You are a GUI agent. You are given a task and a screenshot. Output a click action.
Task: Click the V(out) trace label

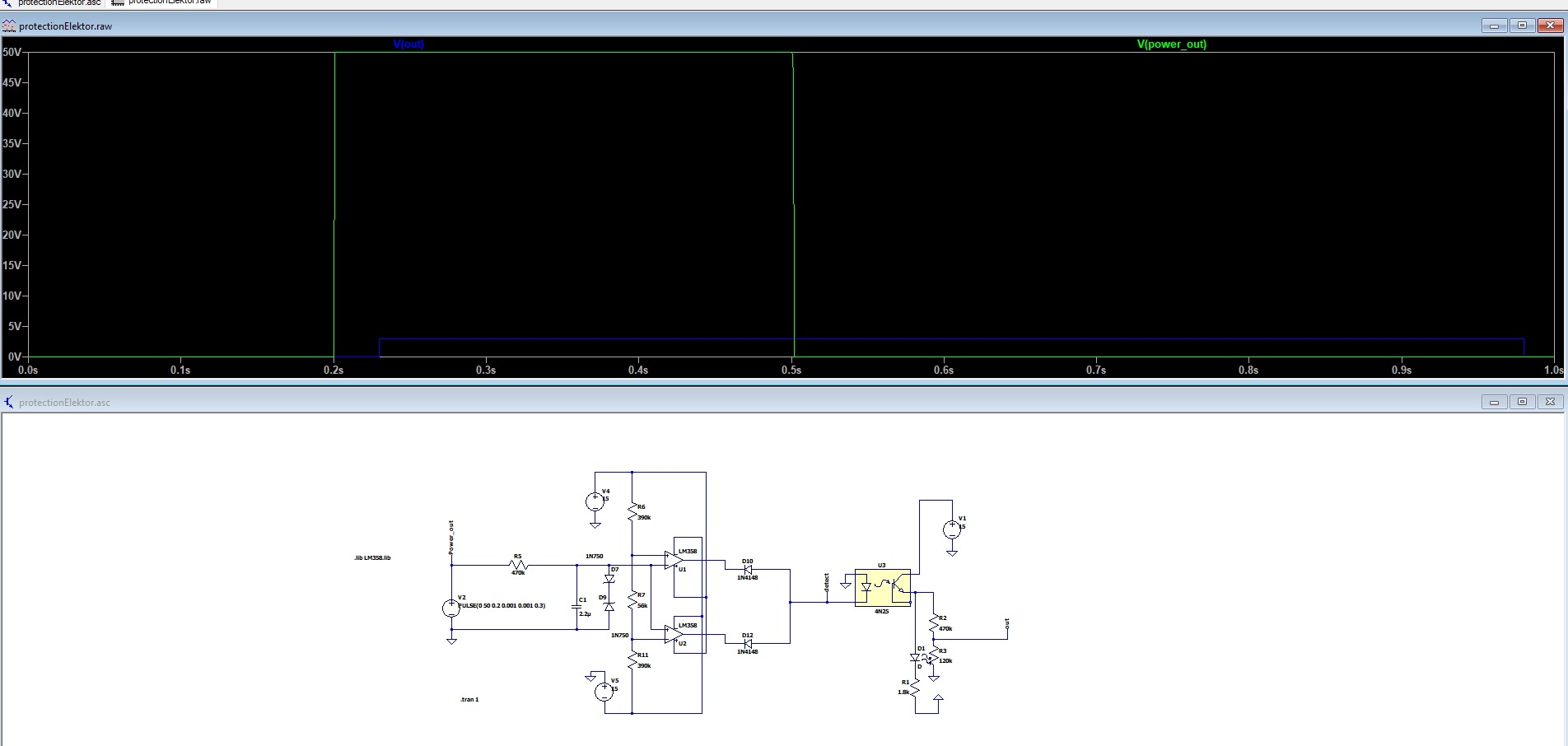[408, 44]
